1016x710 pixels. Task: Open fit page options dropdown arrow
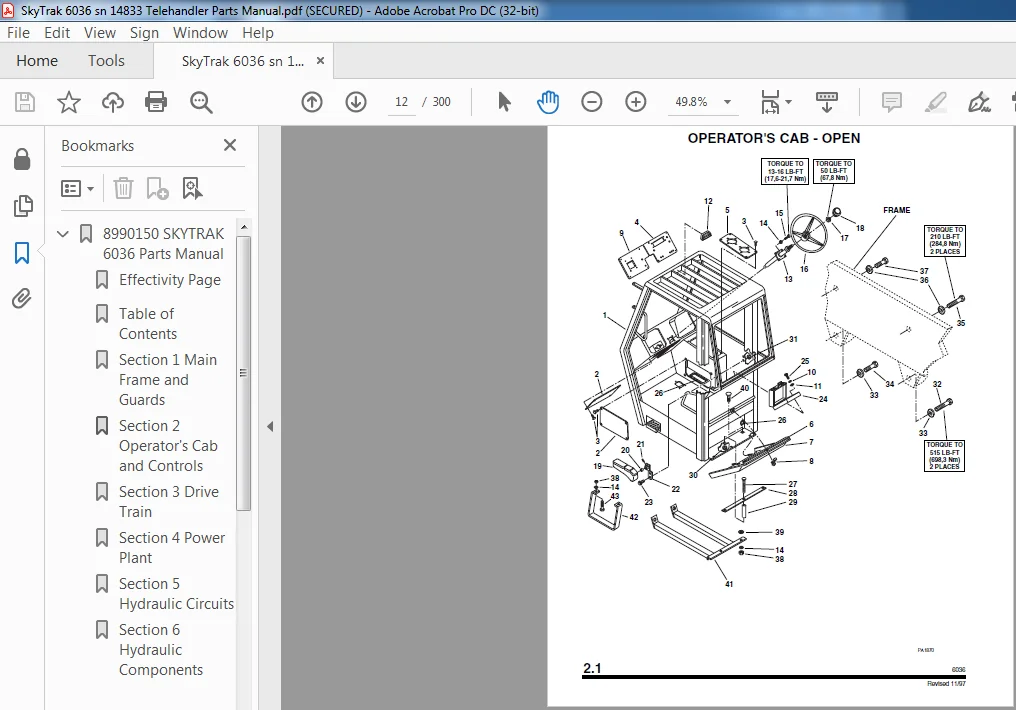(789, 102)
